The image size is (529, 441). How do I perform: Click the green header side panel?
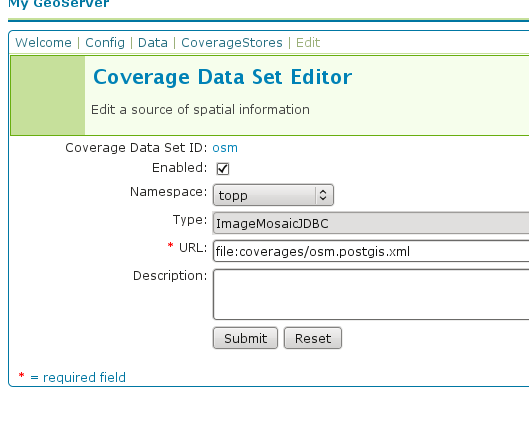[48, 96]
